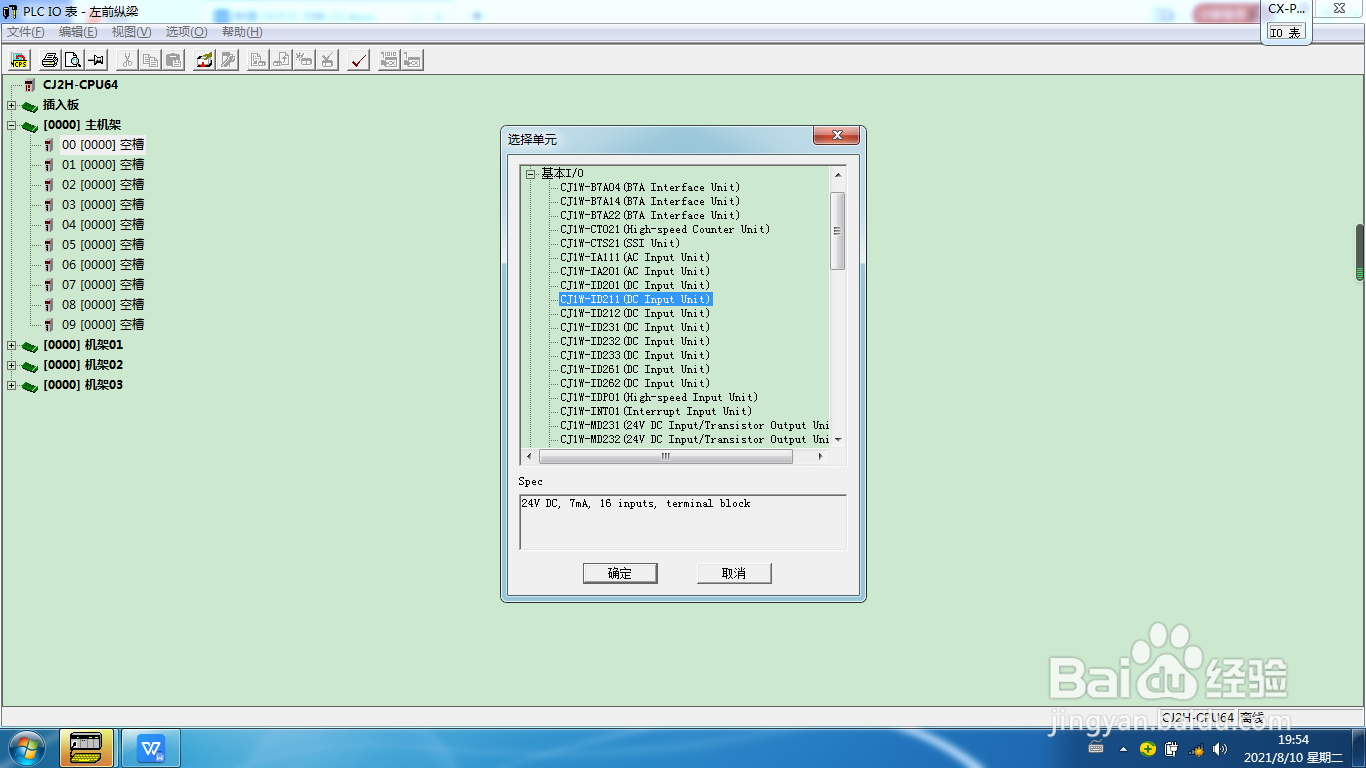Select CJ1W-ID201 (DC Input Unit)
The height and width of the screenshot is (768, 1366).
(x=635, y=285)
